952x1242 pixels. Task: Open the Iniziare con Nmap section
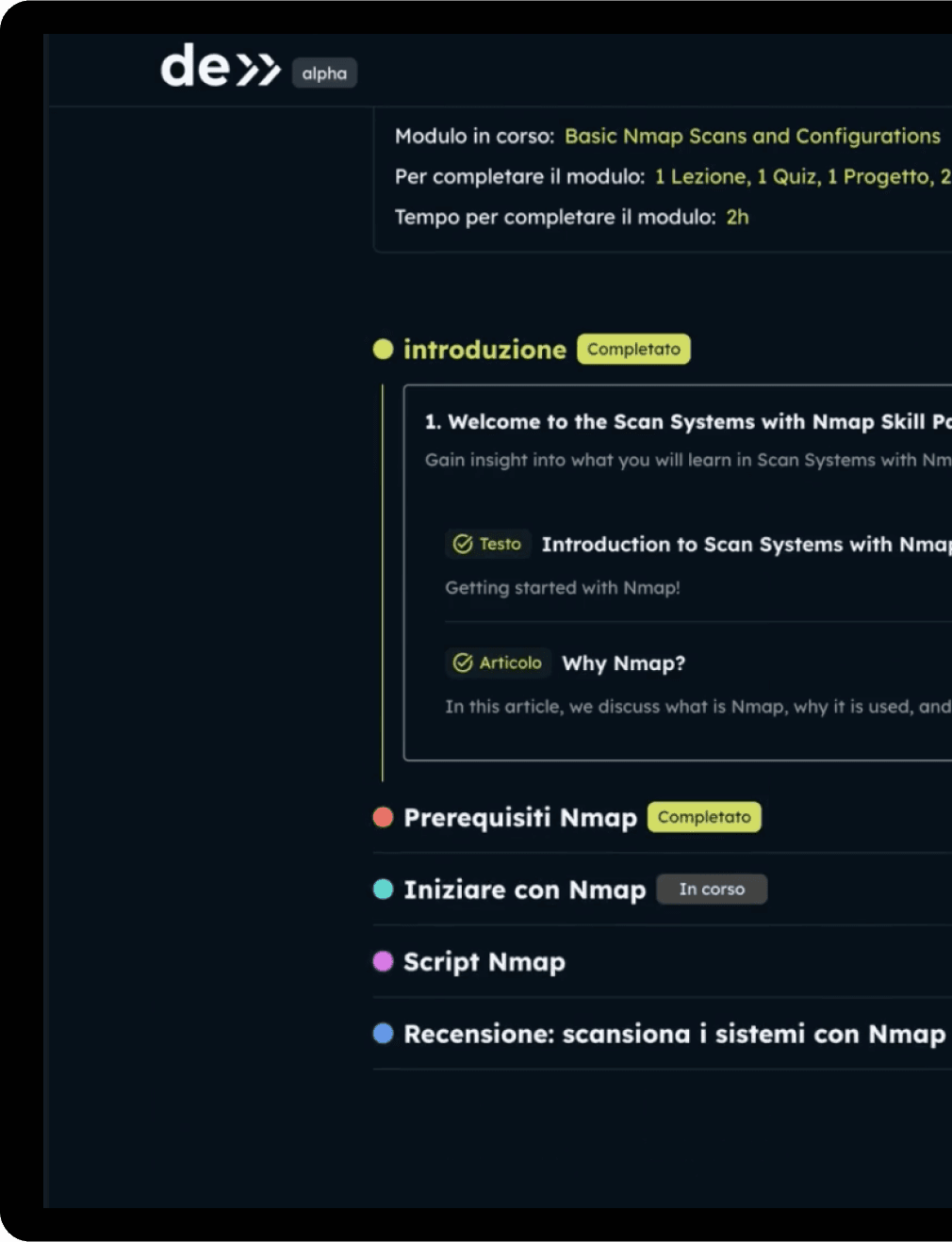click(524, 889)
